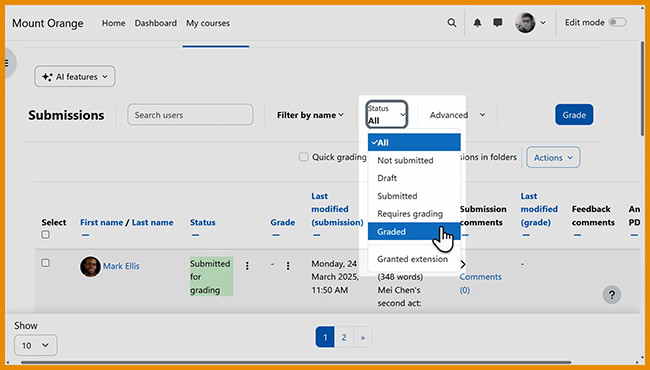Open the Show 10 per page dropdown
This screenshot has height=370, width=650.
[36, 345]
